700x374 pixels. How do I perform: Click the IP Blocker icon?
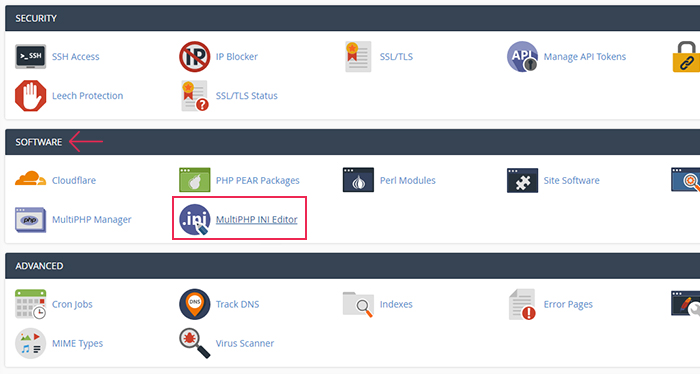click(195, 57)
